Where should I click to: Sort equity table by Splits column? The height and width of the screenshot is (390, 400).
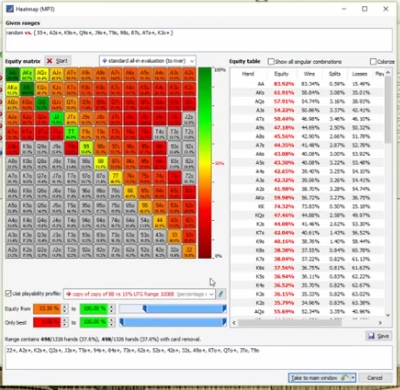tap(334, 74)
